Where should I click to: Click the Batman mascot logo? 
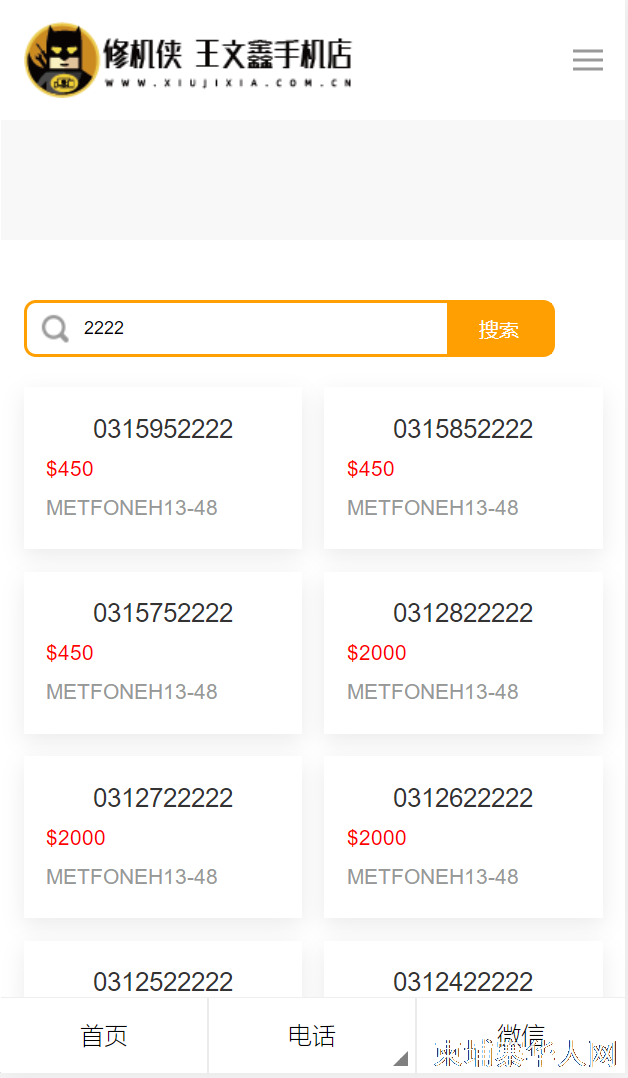(x=63, y=60)
